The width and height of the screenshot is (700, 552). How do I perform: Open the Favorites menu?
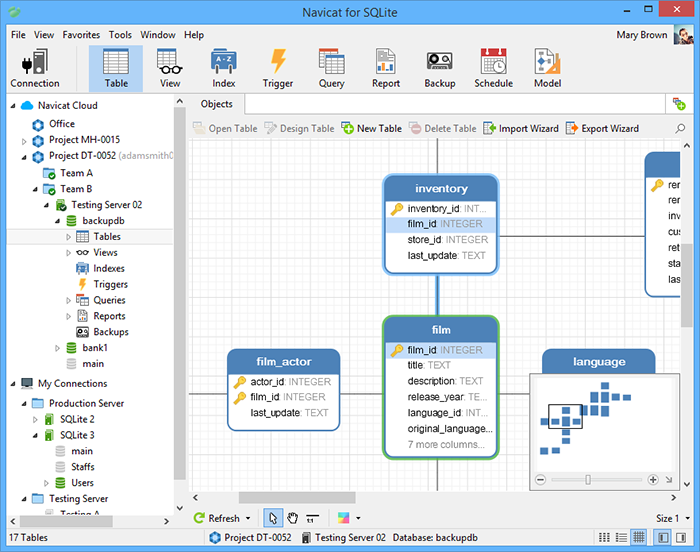point(81,35)
